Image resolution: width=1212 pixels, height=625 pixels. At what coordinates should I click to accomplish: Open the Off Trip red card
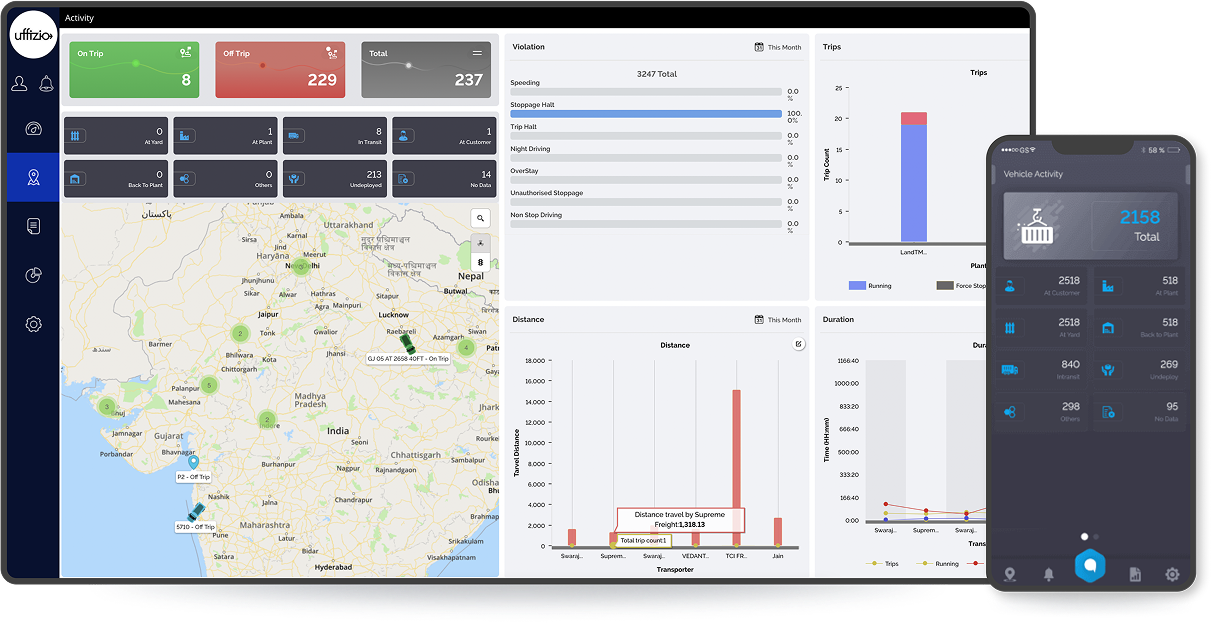point(280,70)
